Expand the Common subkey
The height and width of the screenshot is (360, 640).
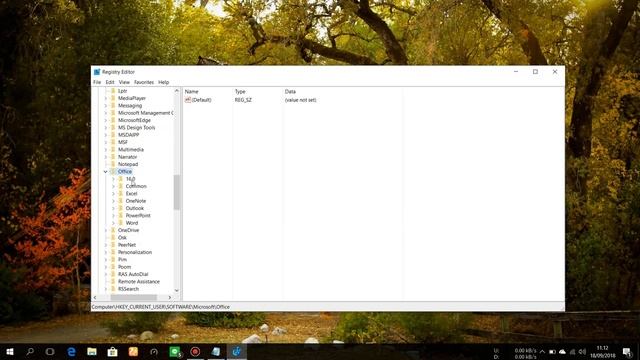(x=113, y=186)
